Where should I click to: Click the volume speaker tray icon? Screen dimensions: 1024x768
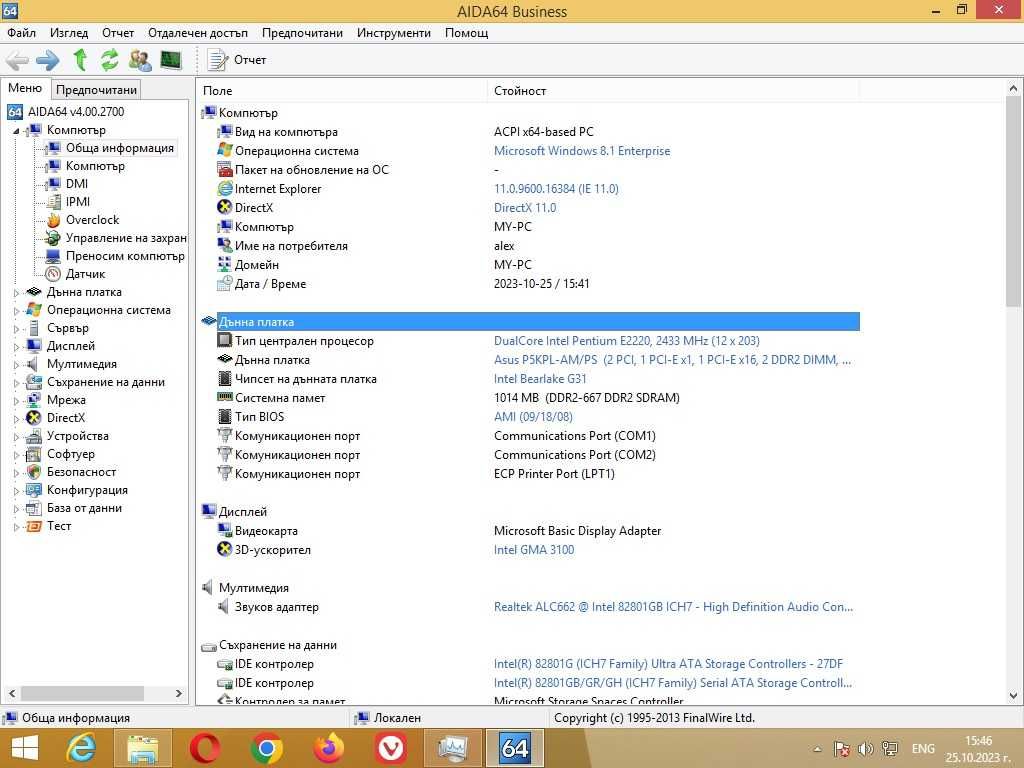(866, 749)
